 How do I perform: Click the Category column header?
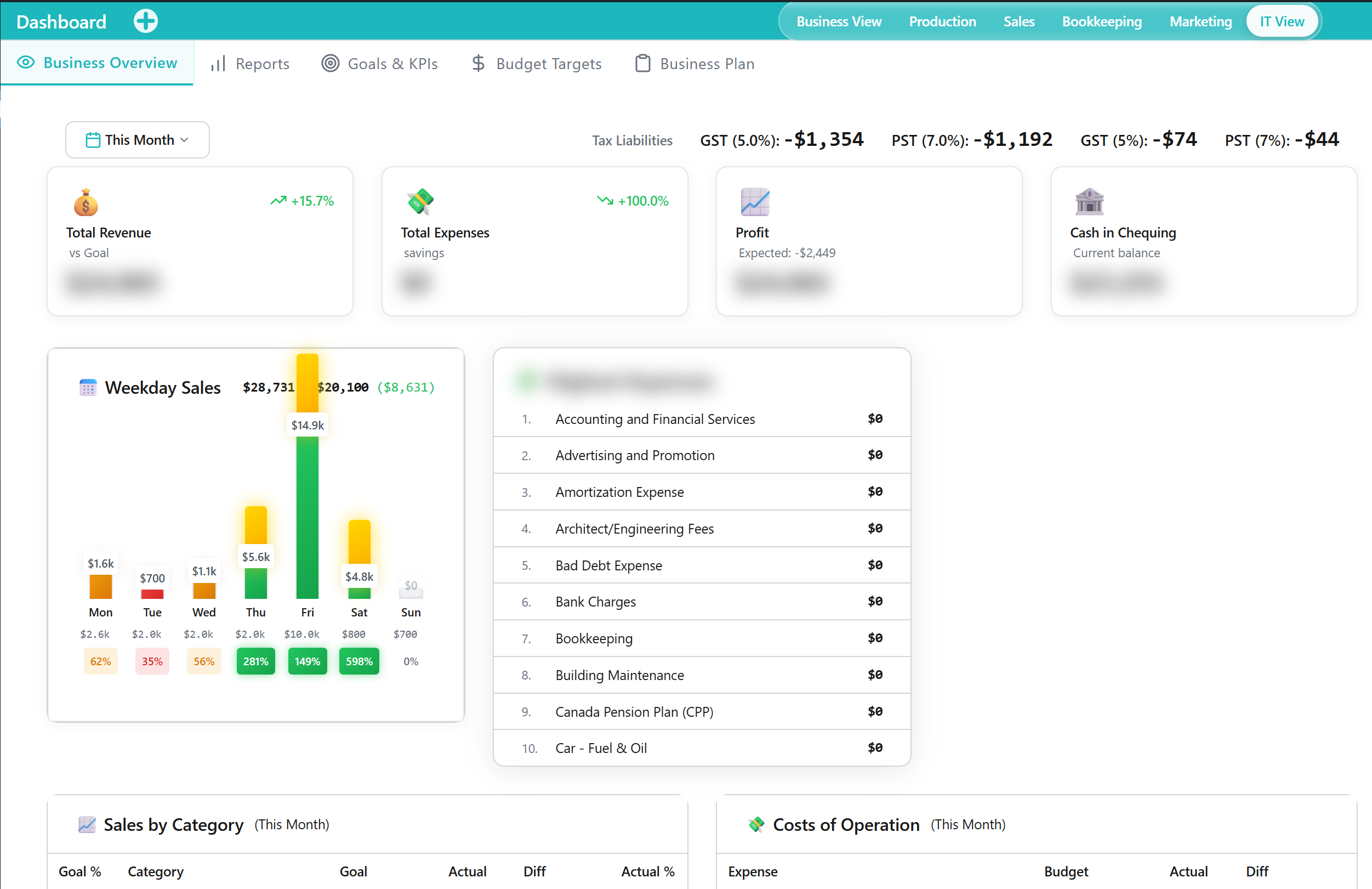coord(156,871)
